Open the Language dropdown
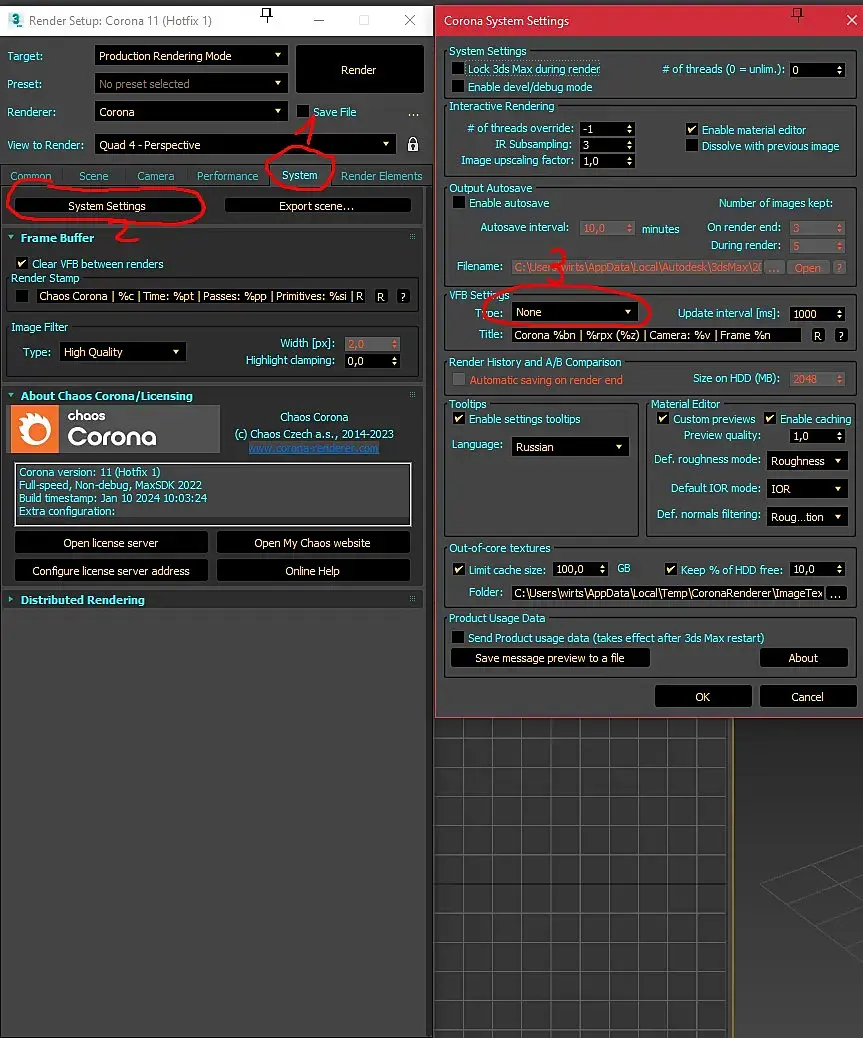 click(x=569, y=447)
